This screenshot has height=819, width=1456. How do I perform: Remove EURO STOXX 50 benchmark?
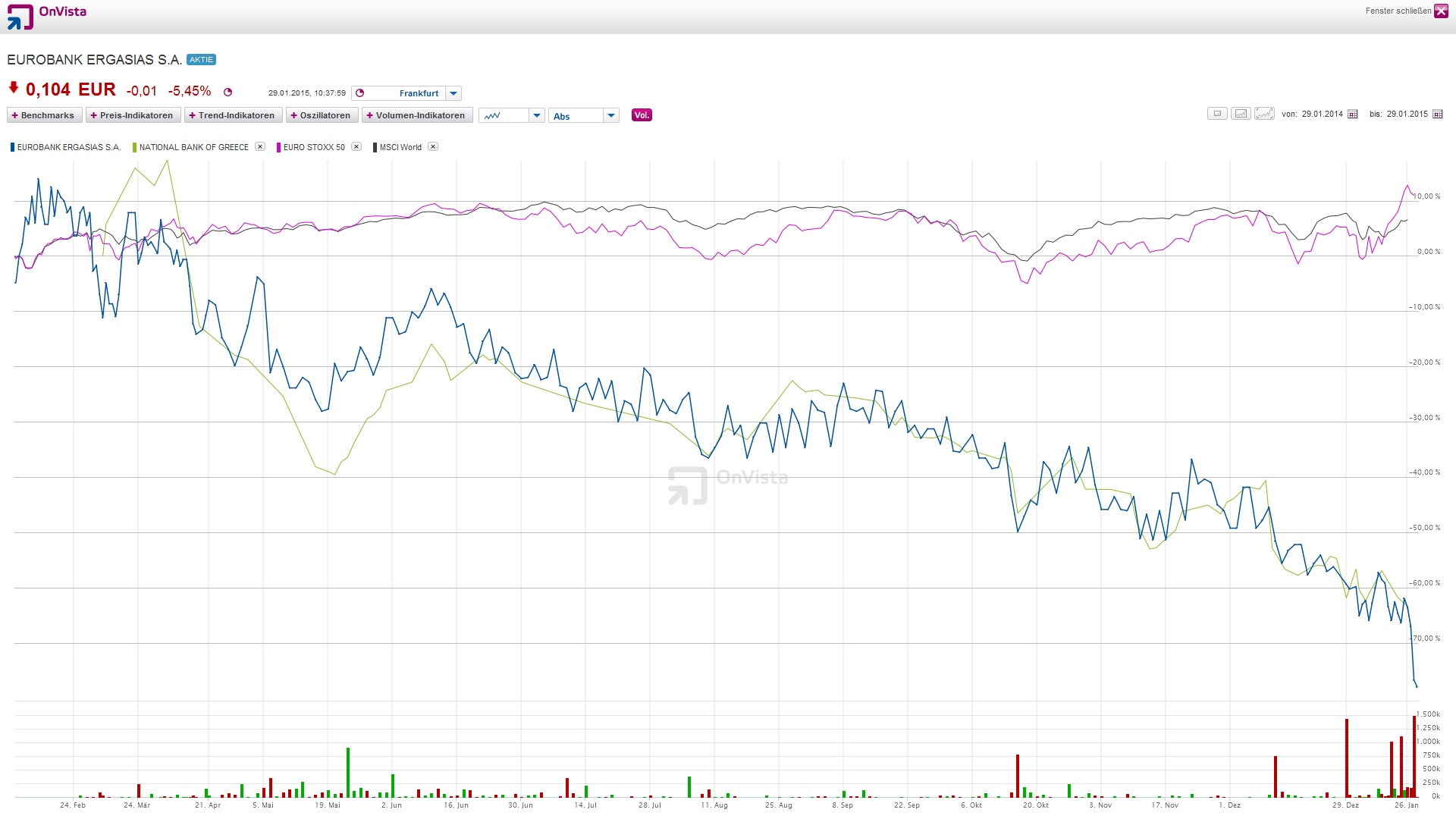(356, 146)
